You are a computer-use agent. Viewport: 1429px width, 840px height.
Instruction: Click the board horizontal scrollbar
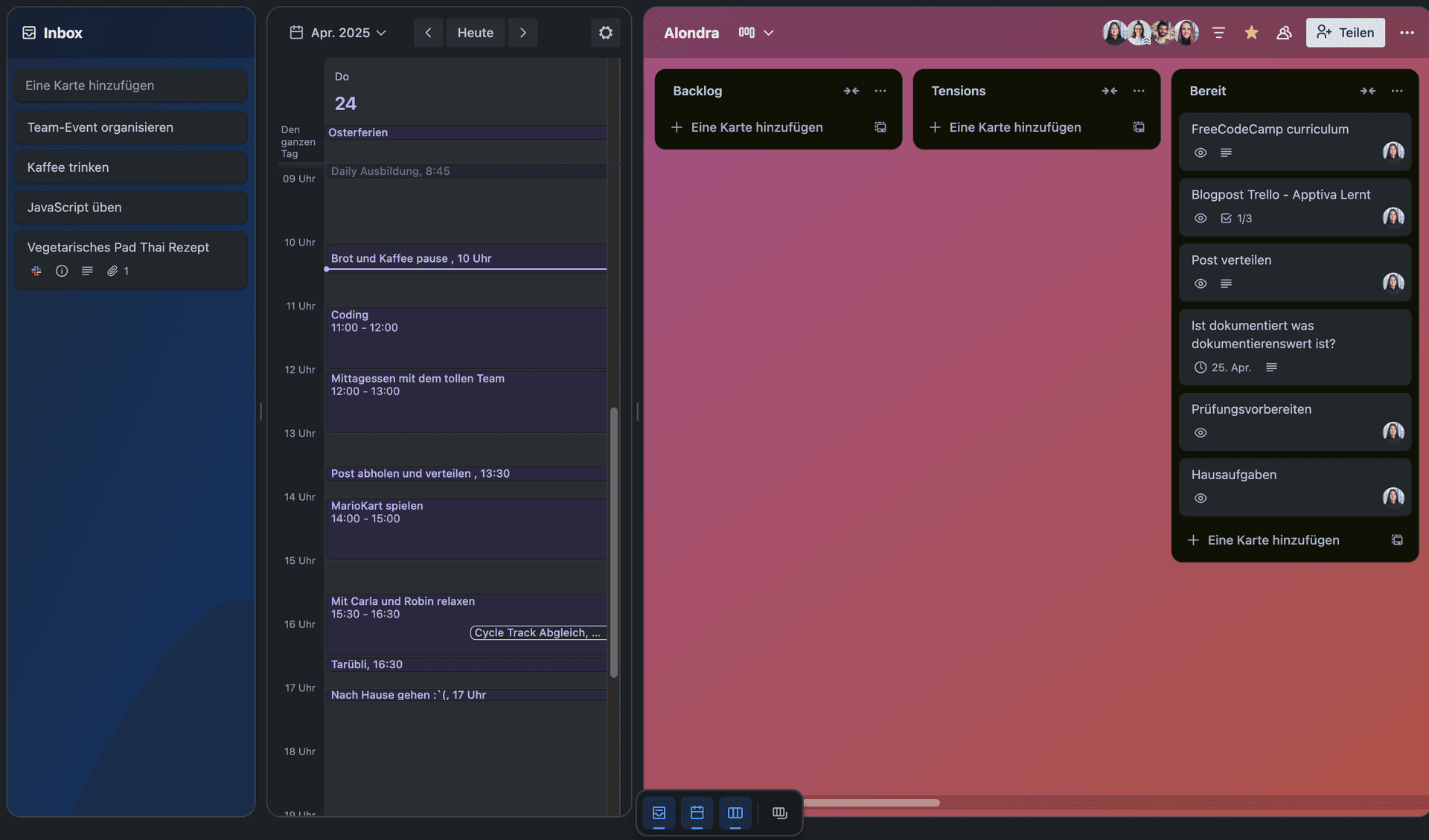coord(871,803)
